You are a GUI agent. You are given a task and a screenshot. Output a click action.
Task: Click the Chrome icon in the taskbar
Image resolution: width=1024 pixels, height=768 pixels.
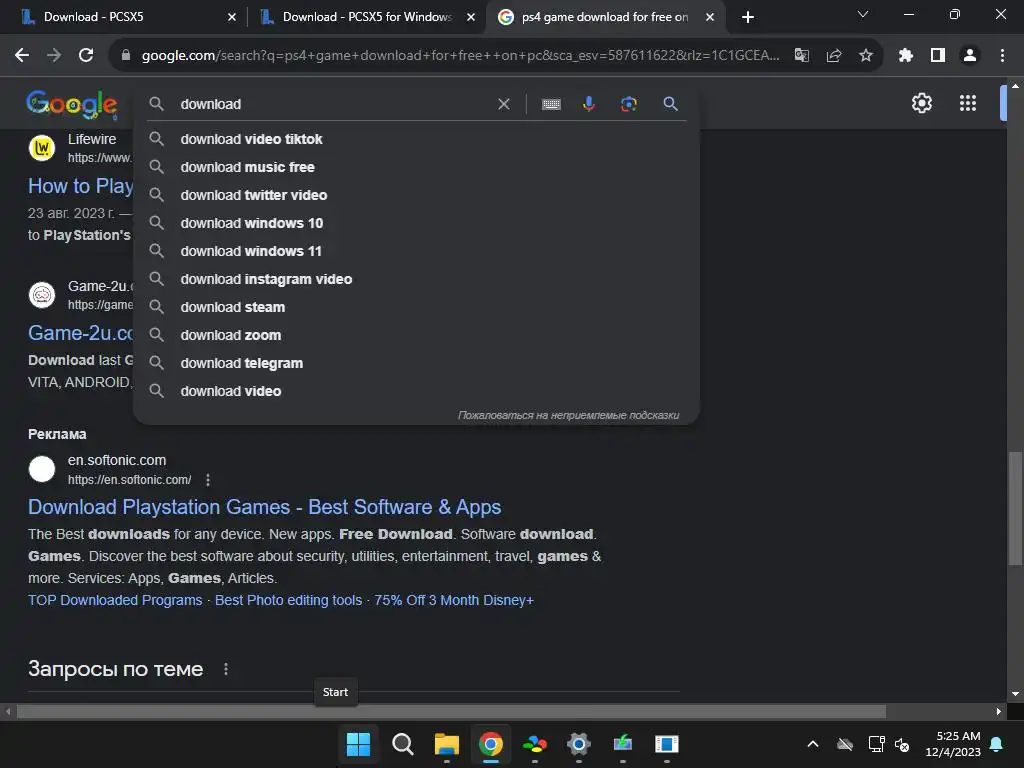tap(490, 744)
